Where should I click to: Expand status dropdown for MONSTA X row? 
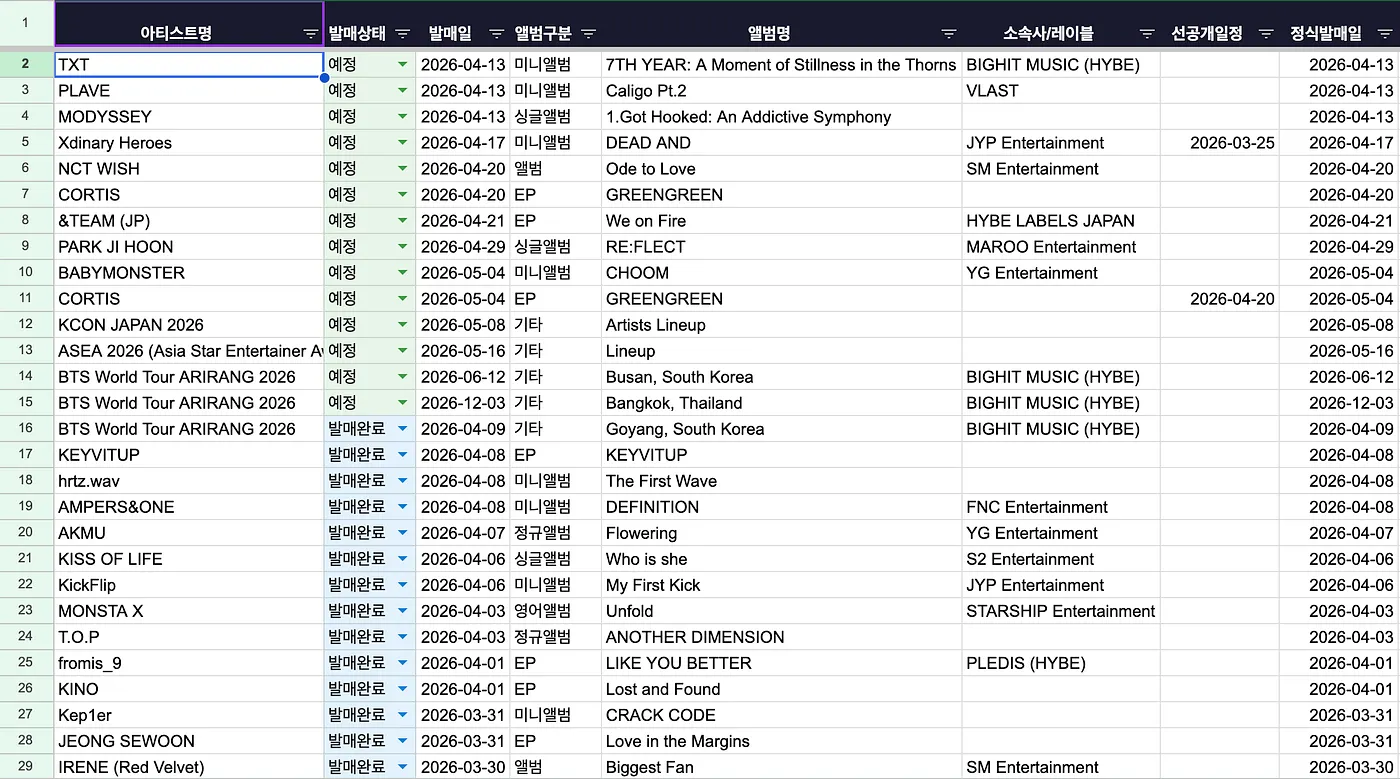402,611
